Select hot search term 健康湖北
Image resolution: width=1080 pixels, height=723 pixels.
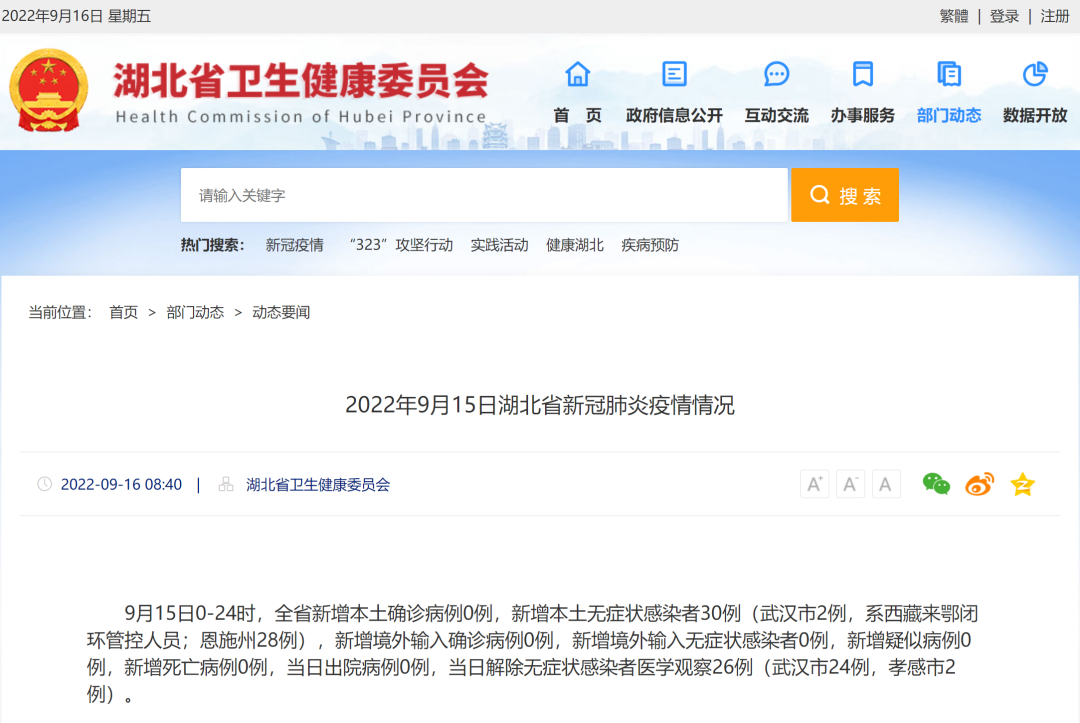click(575, 245)
